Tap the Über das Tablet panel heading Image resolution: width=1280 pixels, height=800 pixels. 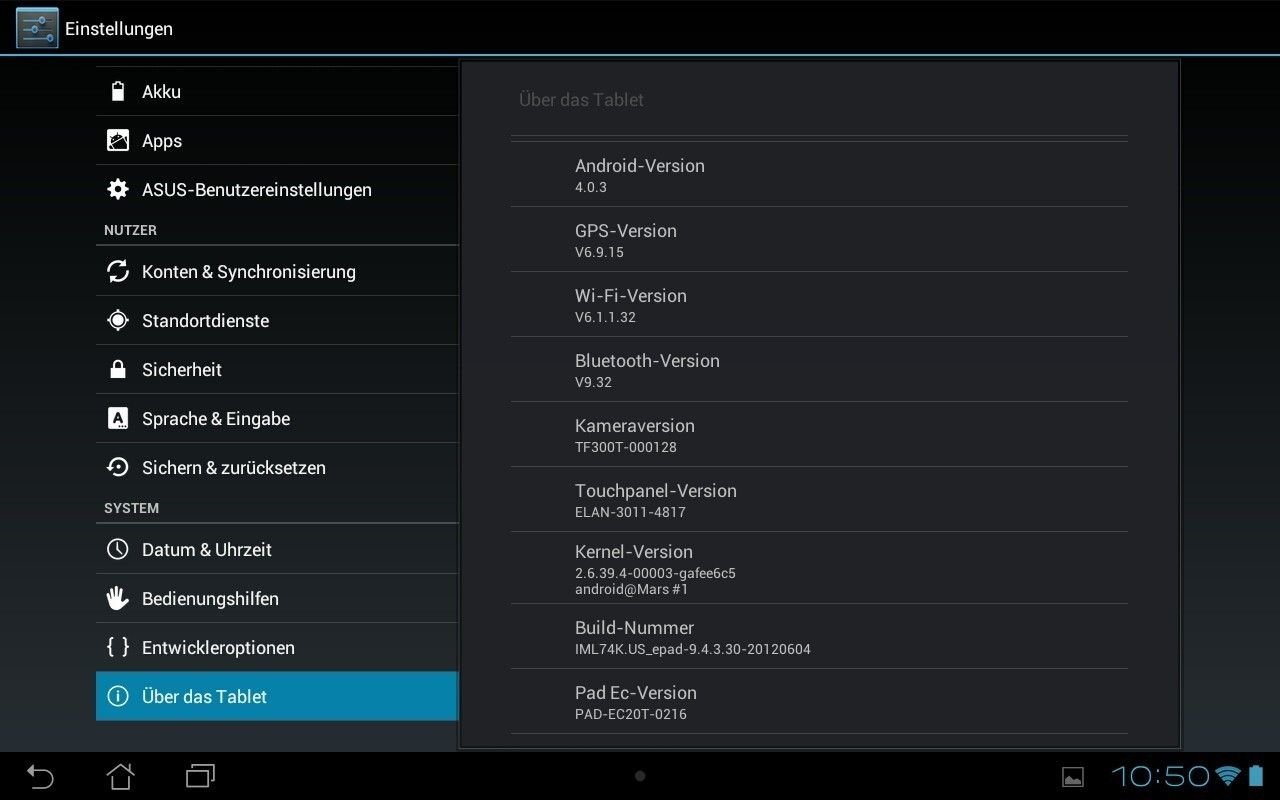pos(581,100)
